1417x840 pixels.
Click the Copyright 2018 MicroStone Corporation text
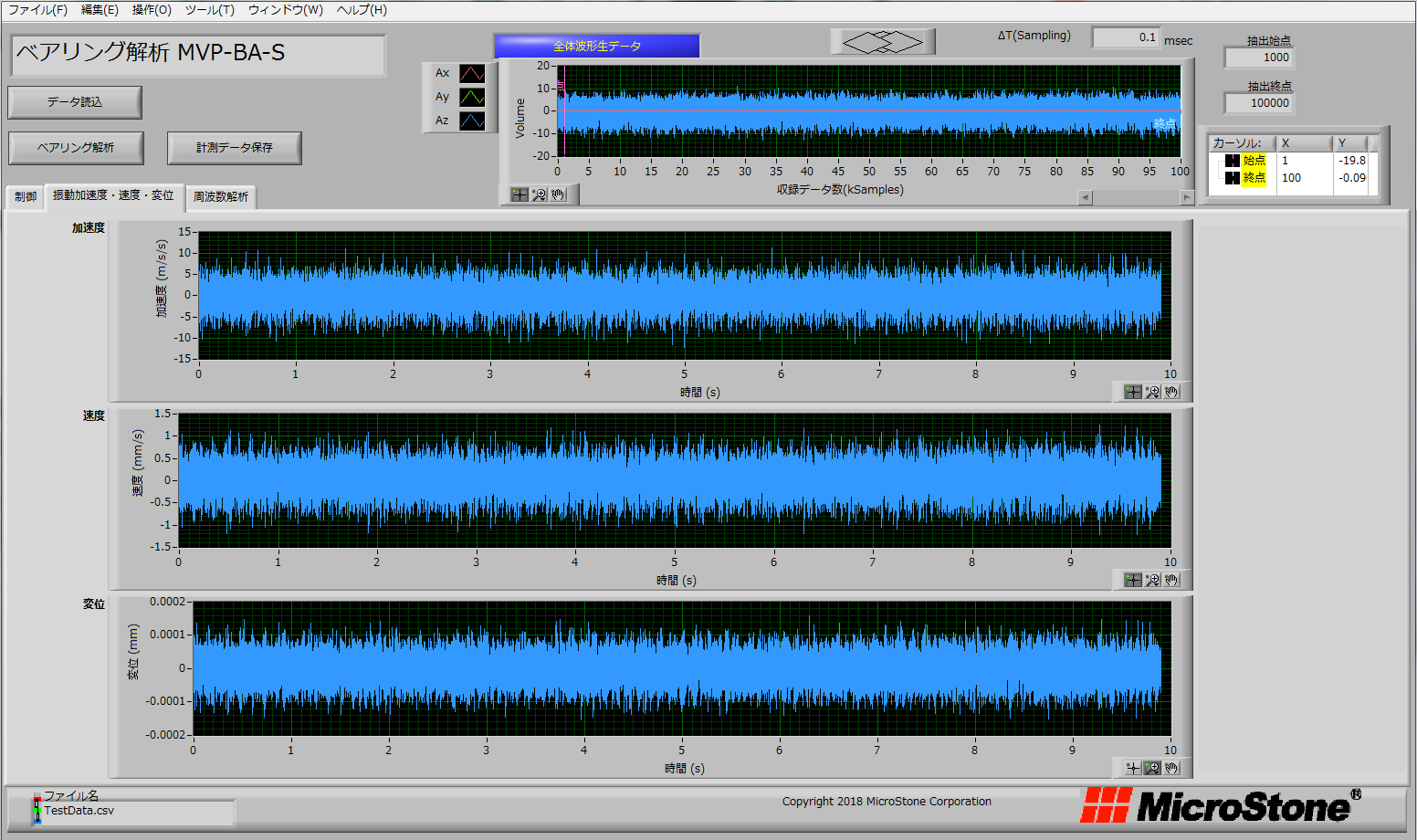coord(887,802)
